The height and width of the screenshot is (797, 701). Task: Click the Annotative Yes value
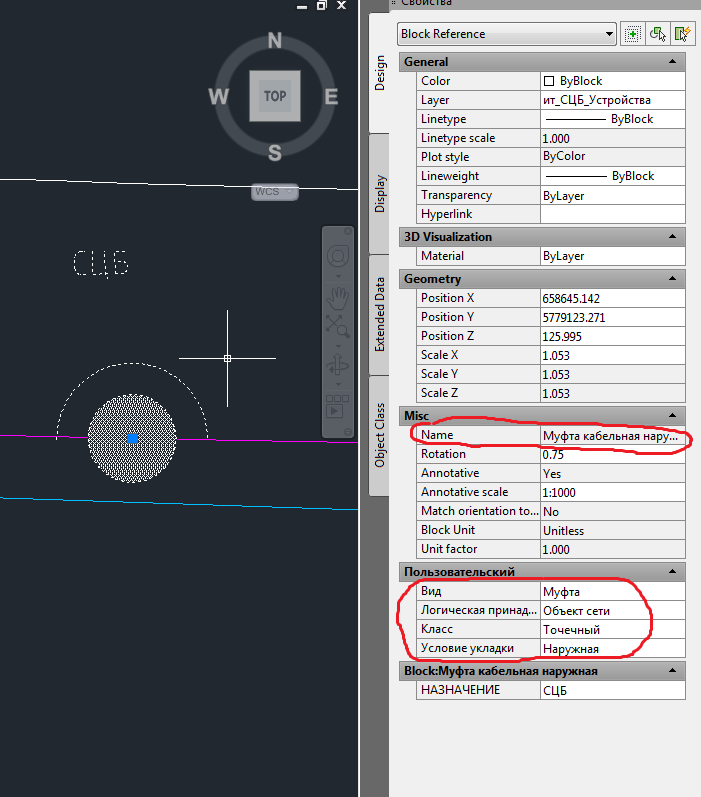tap(613, 473)
